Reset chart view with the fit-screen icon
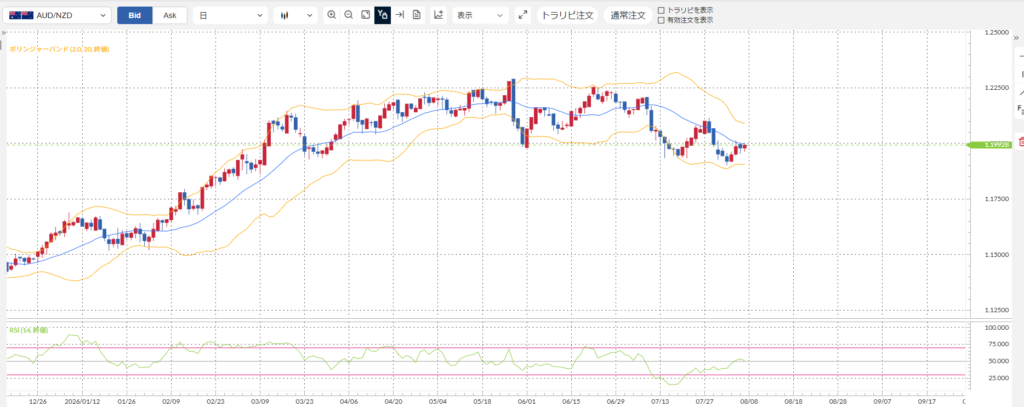 click(x=366, y=14)
